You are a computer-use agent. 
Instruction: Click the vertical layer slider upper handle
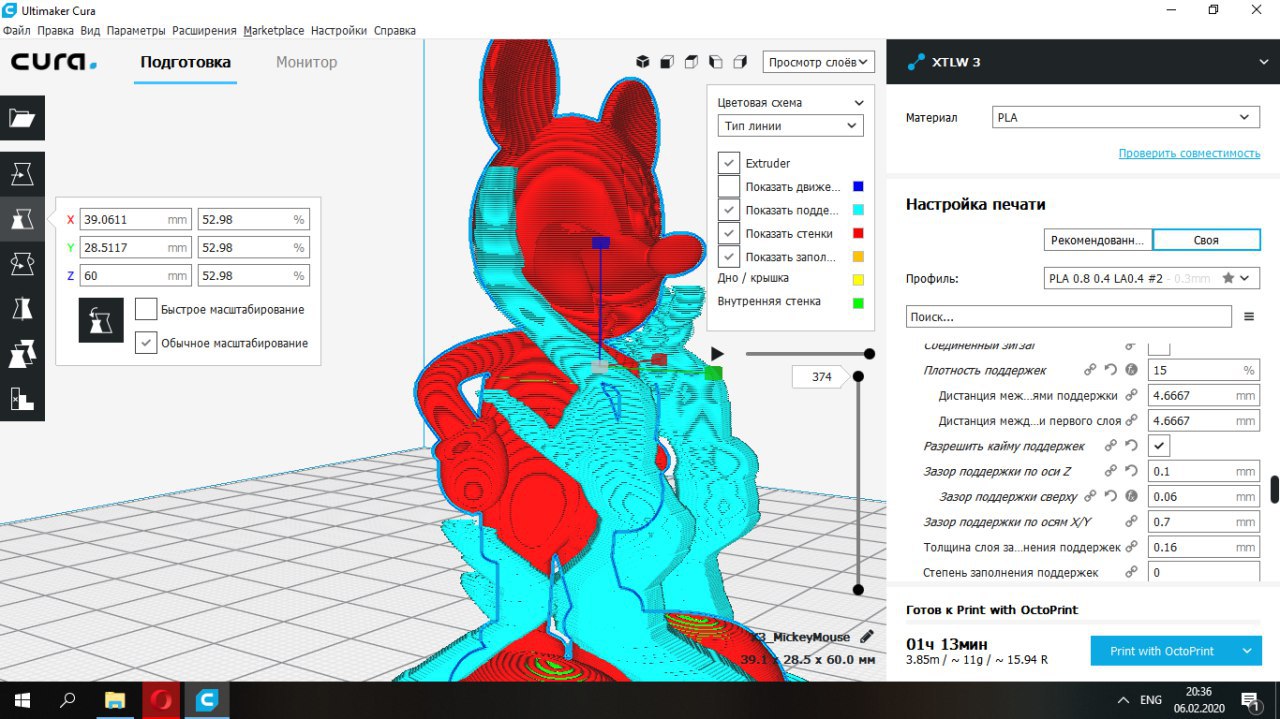point(857,377)
